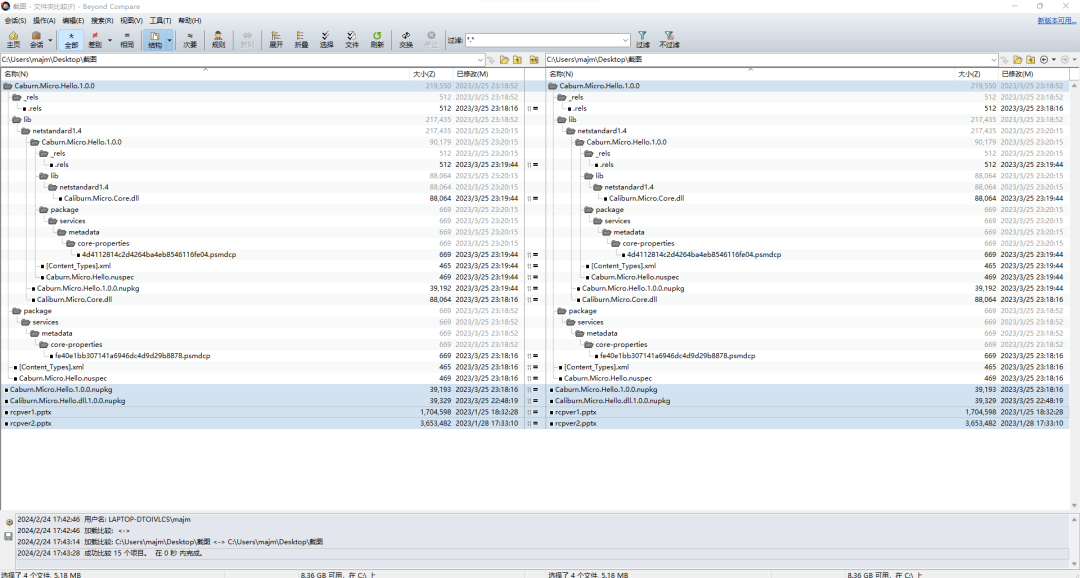This screenshot has height=578, width=1080.
Task: Click the log panel scrollbar up arrow
Action: (x=1074, y=517)
